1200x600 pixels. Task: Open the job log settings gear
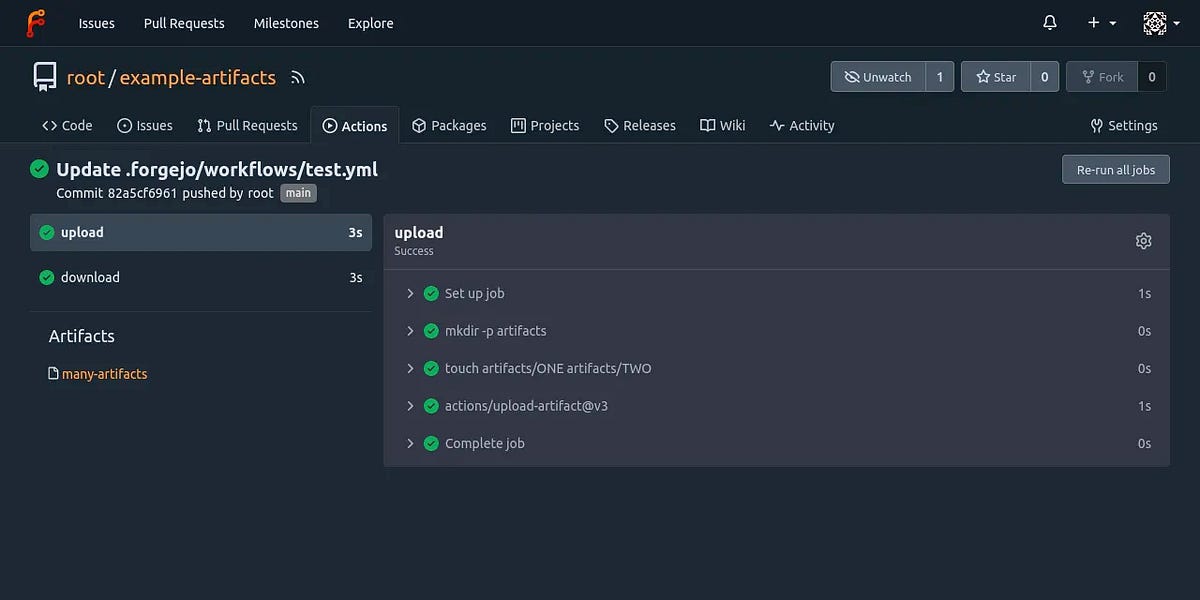[1143, 241]
